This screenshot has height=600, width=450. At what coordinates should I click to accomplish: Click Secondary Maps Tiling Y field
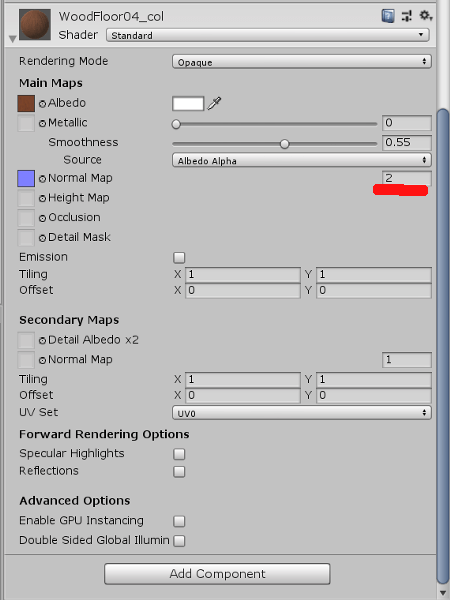click(x=374, y=380)
